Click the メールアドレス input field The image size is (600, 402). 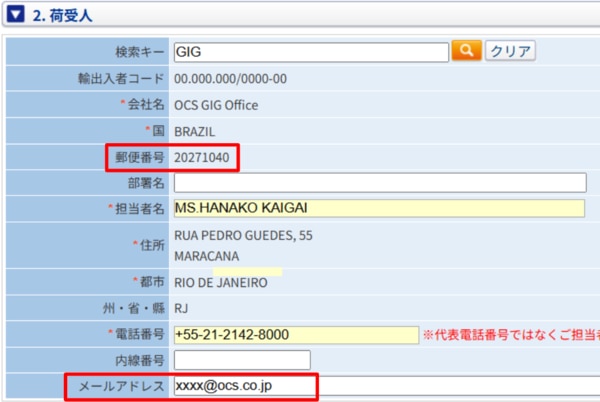coord(385,385)
